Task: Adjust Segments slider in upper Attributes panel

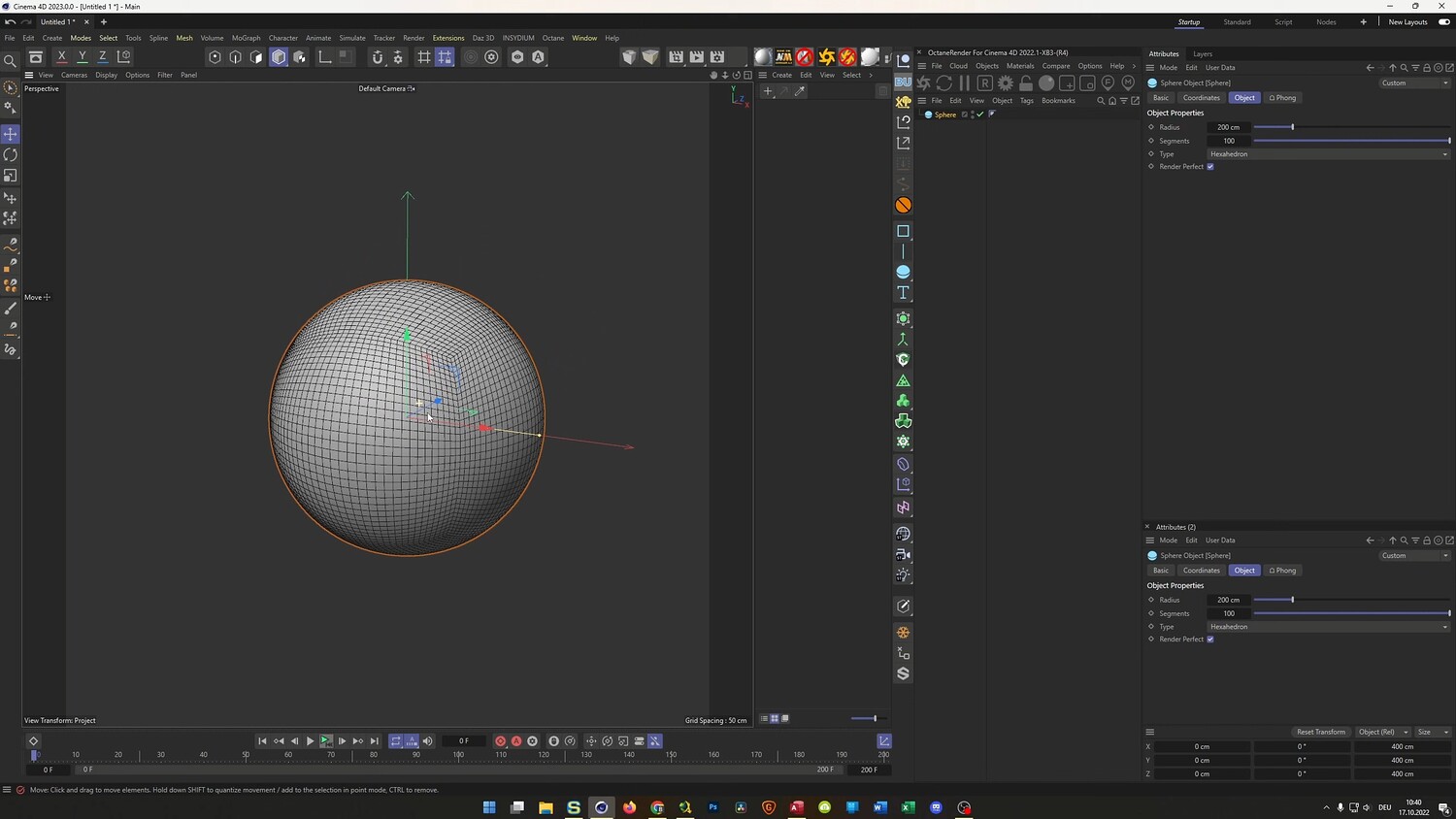Action: click(1352, 141)
